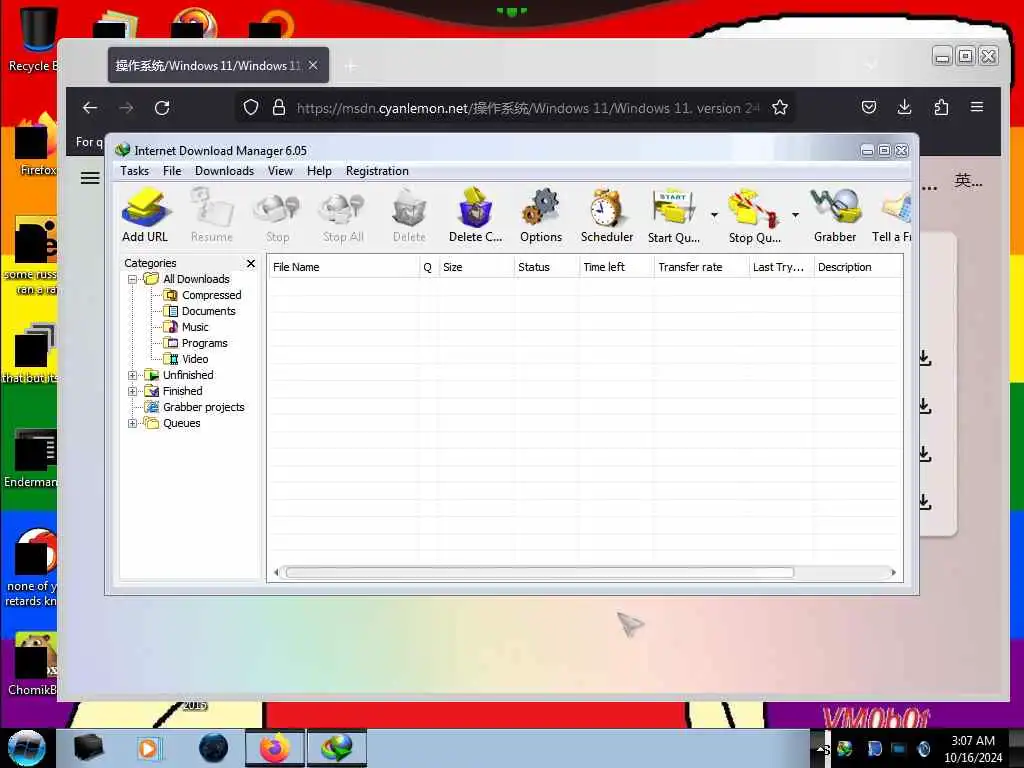Select the Compressed category
1024x768 pixels.
pyautogui.click(x=212, y=295)
